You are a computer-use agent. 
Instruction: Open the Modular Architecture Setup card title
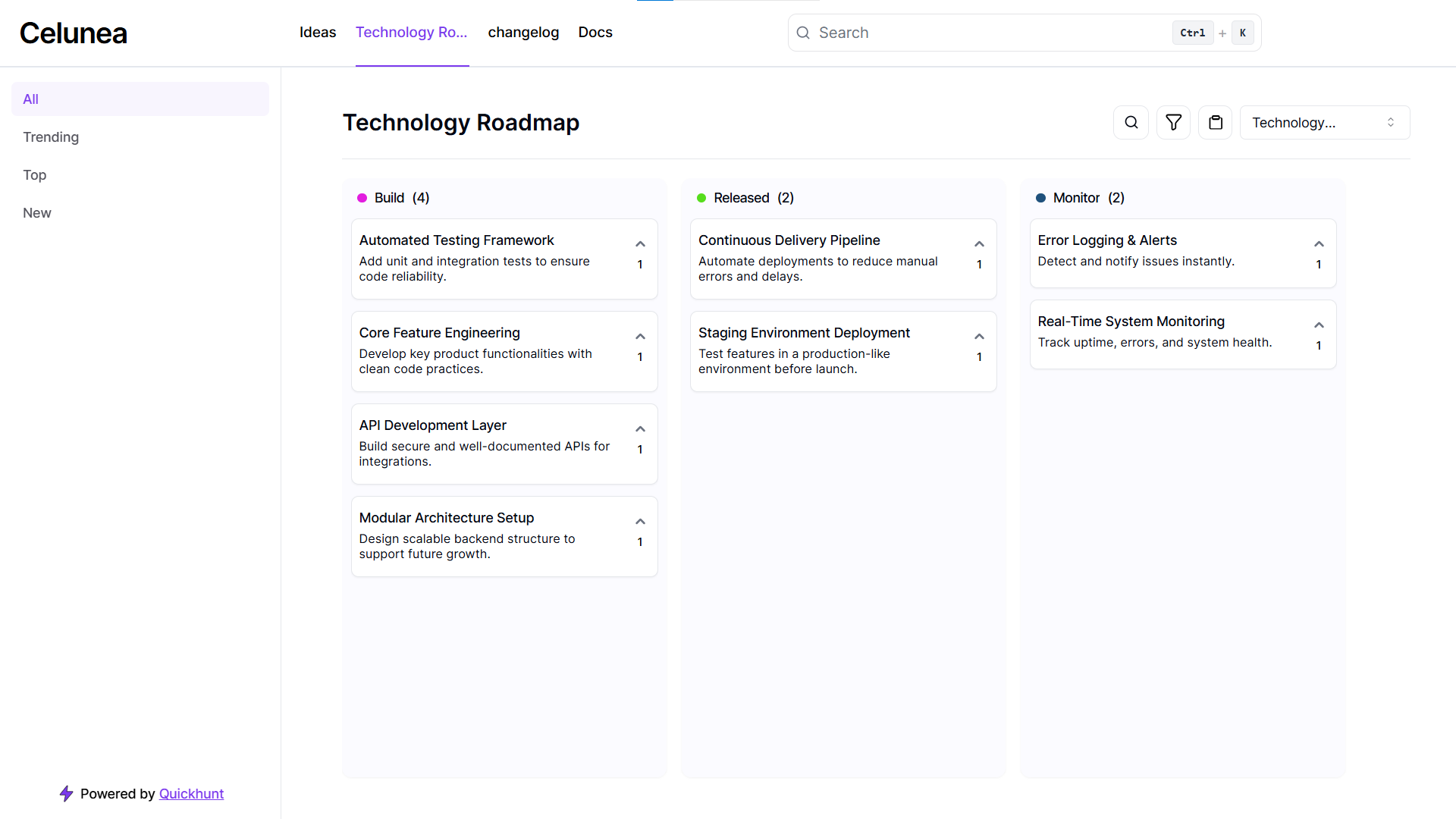tap(447, 518)
